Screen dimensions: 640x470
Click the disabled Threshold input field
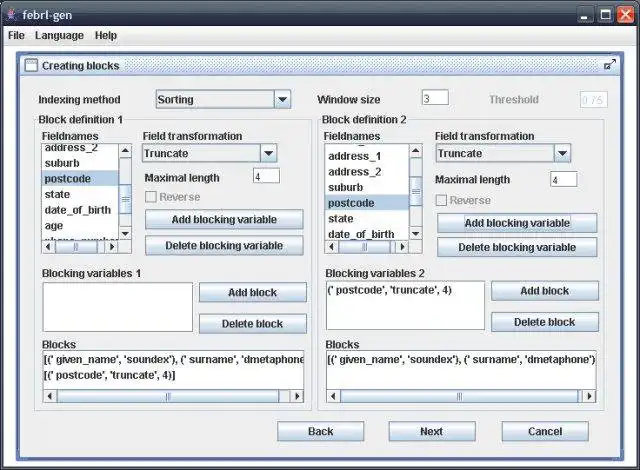click(593, 100)
